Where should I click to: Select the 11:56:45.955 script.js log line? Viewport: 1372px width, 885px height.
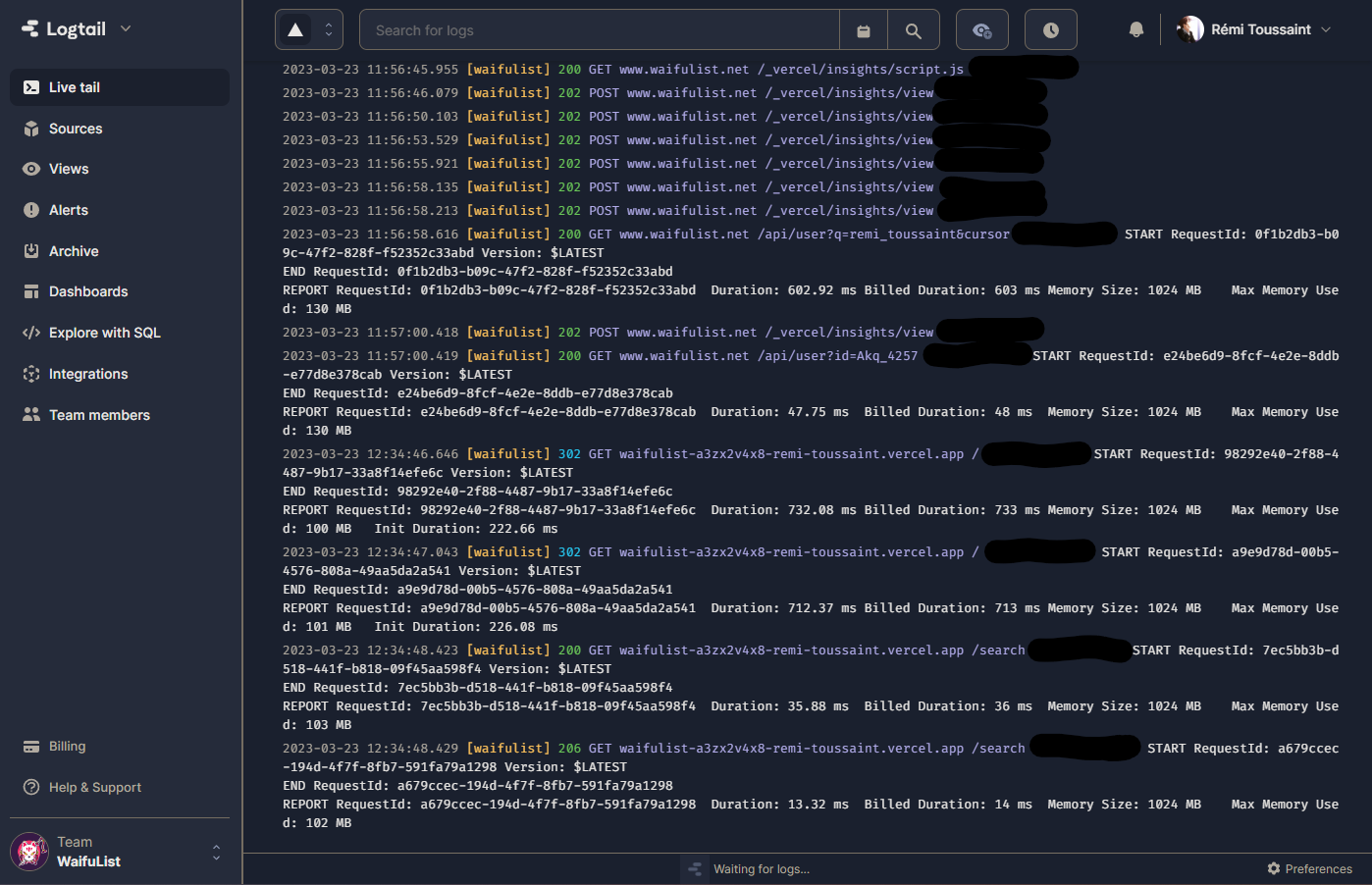pos(681,70)
